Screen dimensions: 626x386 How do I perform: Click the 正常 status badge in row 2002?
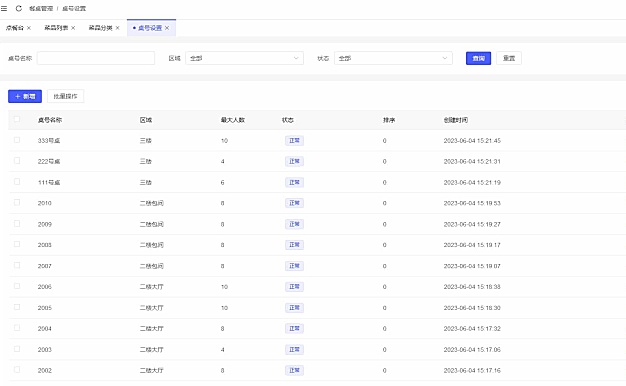[x=294, y=370]
